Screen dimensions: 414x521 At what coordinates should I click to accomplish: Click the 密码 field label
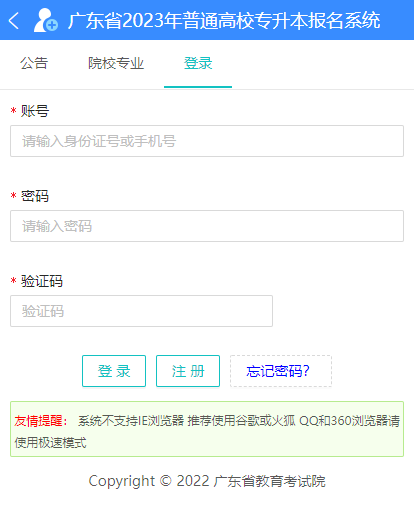point(35,196)
